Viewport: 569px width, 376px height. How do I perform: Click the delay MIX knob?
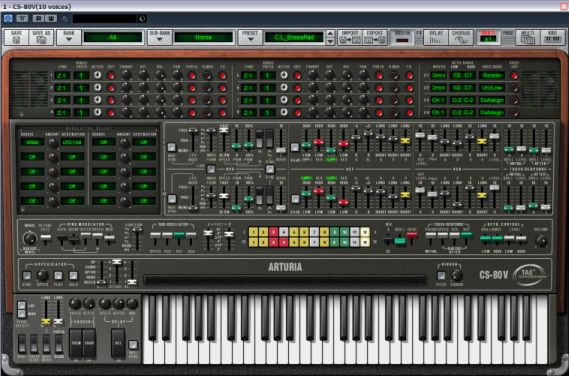pos(132,303)
